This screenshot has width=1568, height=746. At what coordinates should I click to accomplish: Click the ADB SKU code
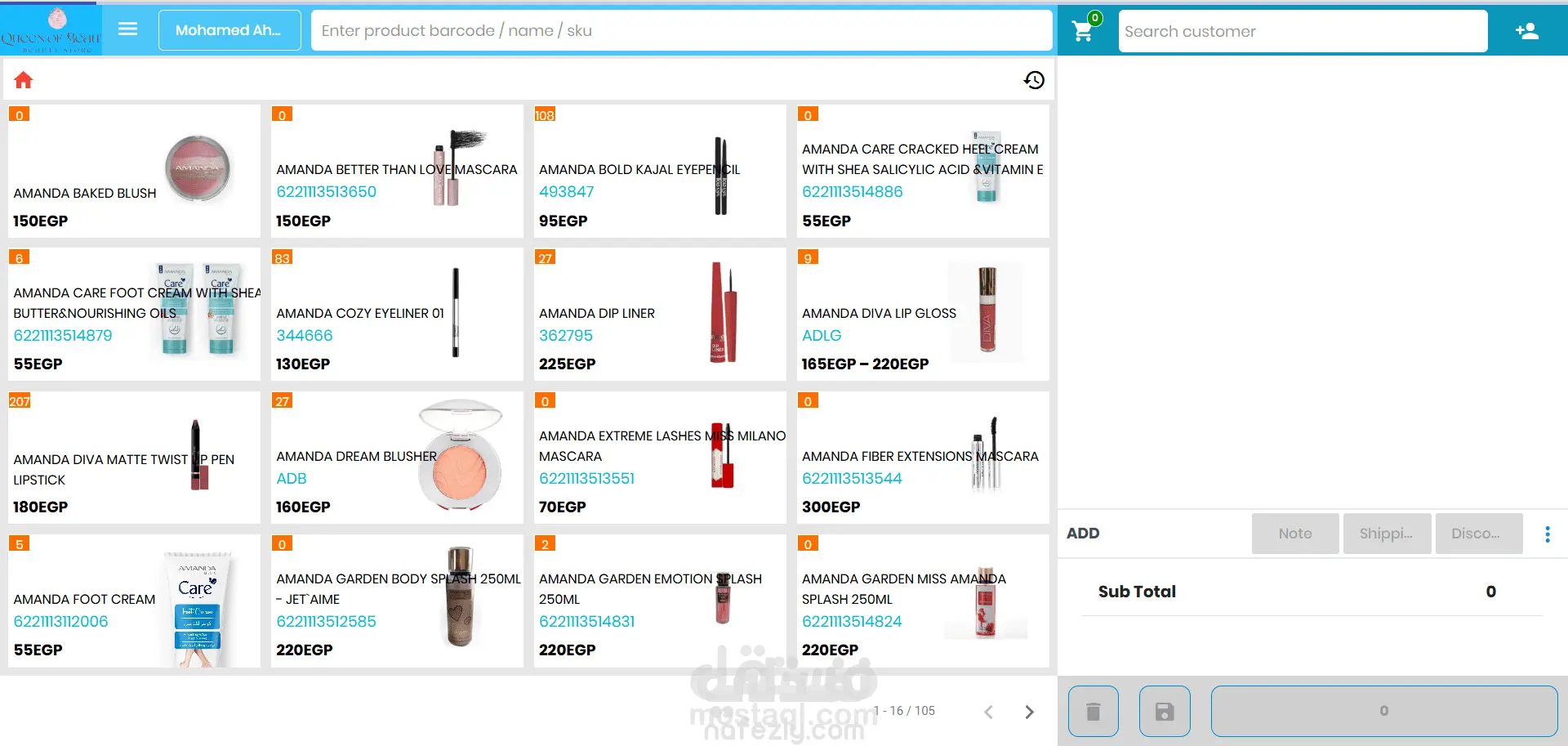point(292,478)
